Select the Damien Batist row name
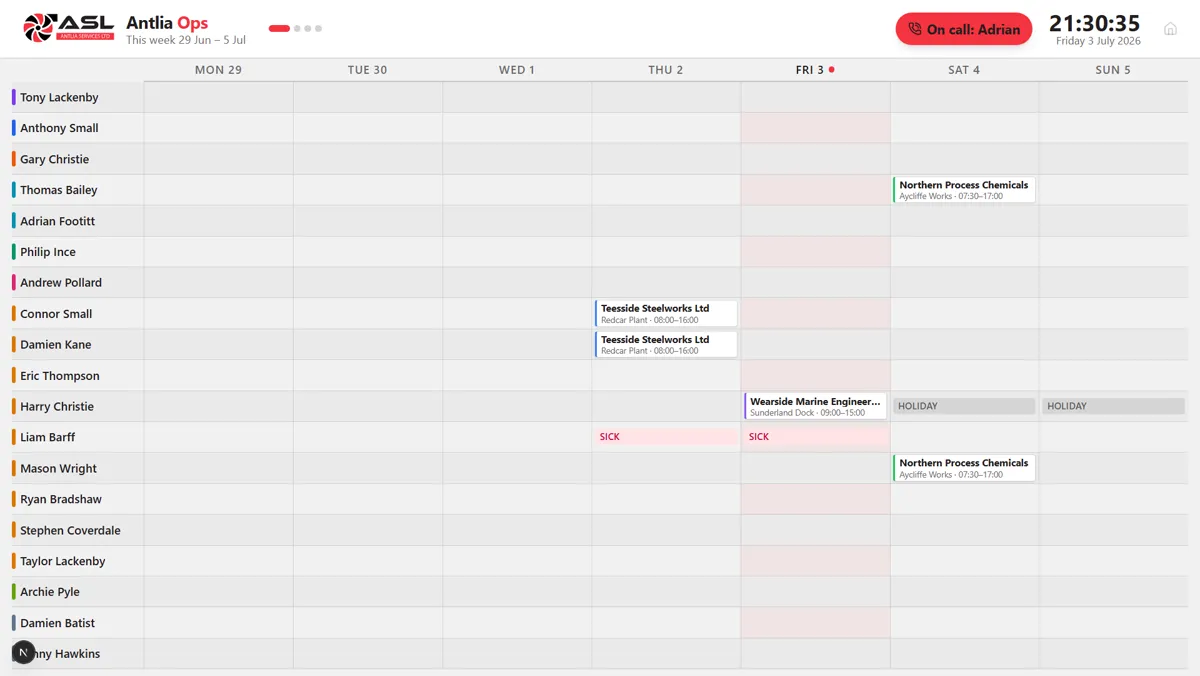Screen dimensions: 1200x676 click(58, 622)
